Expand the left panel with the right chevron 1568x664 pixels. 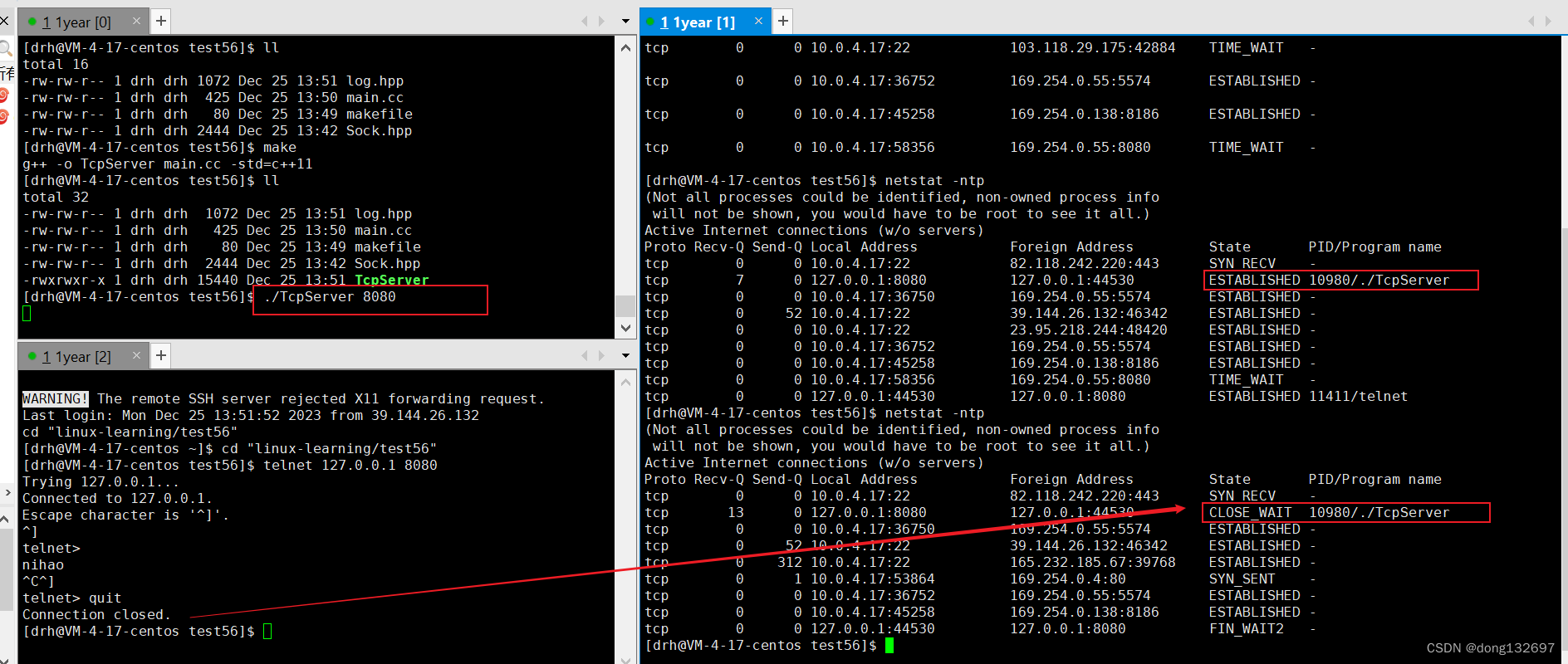coord(7,492)
